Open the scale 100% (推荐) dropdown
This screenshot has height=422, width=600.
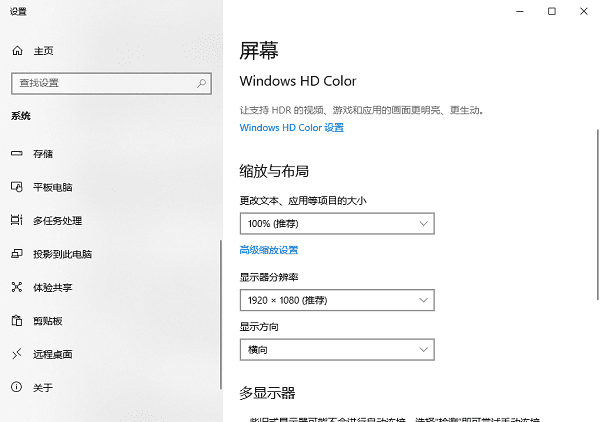pyautogui.click(x=337, y=223)
